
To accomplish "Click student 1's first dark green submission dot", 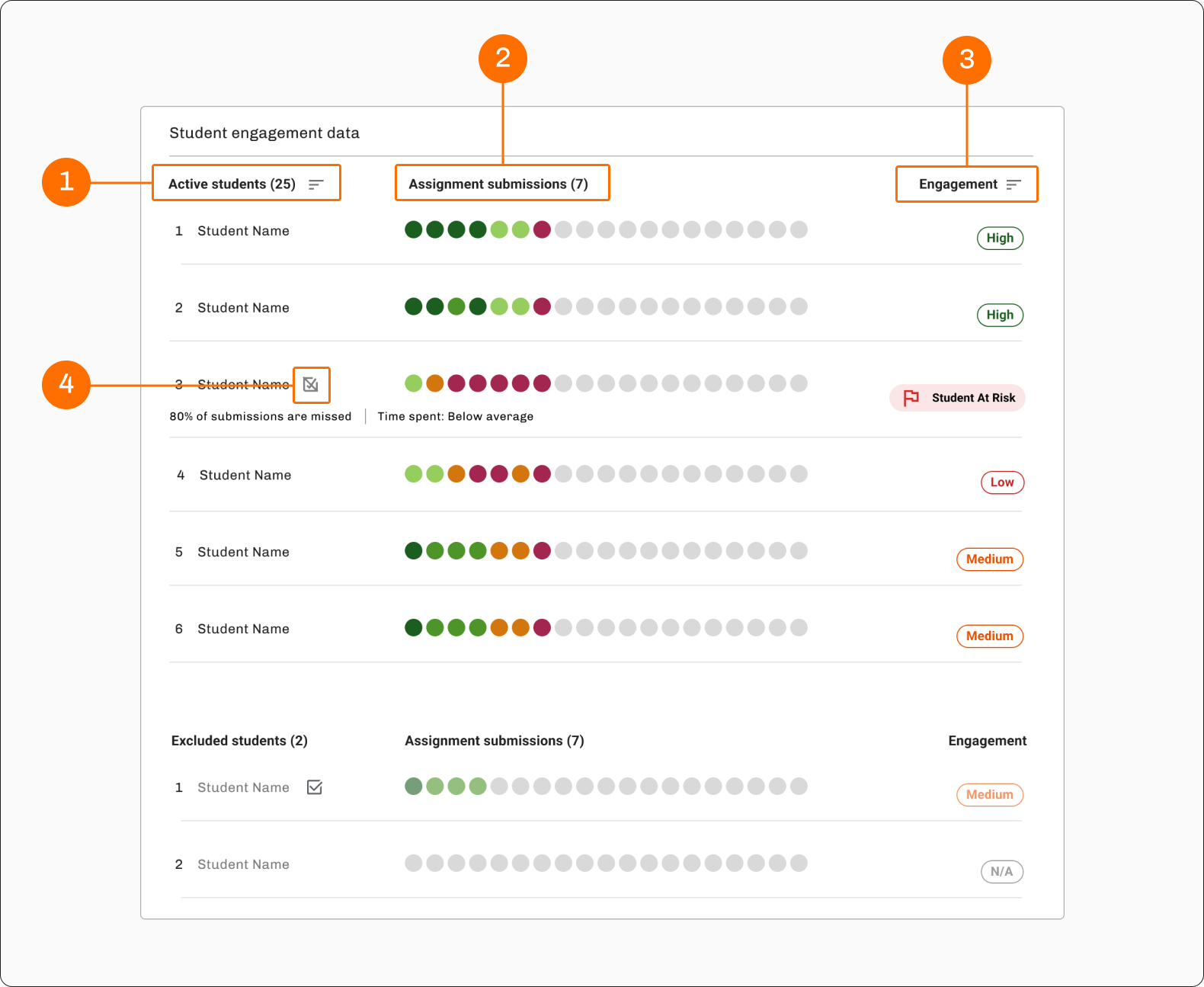I will click(x=414, y=230).
